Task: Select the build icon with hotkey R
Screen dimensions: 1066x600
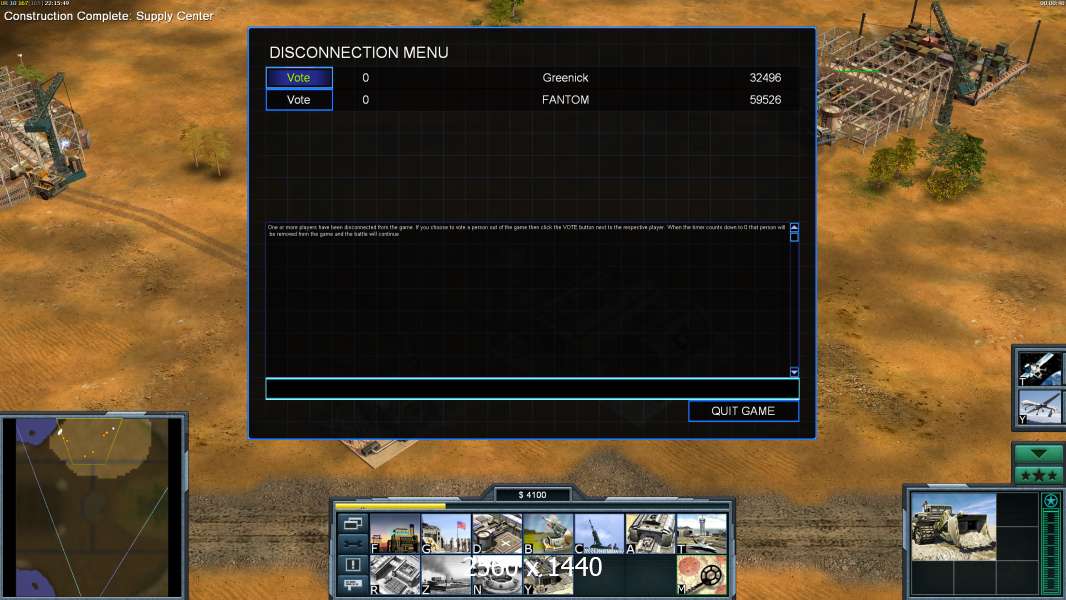Action: click(x=395, y=576)
